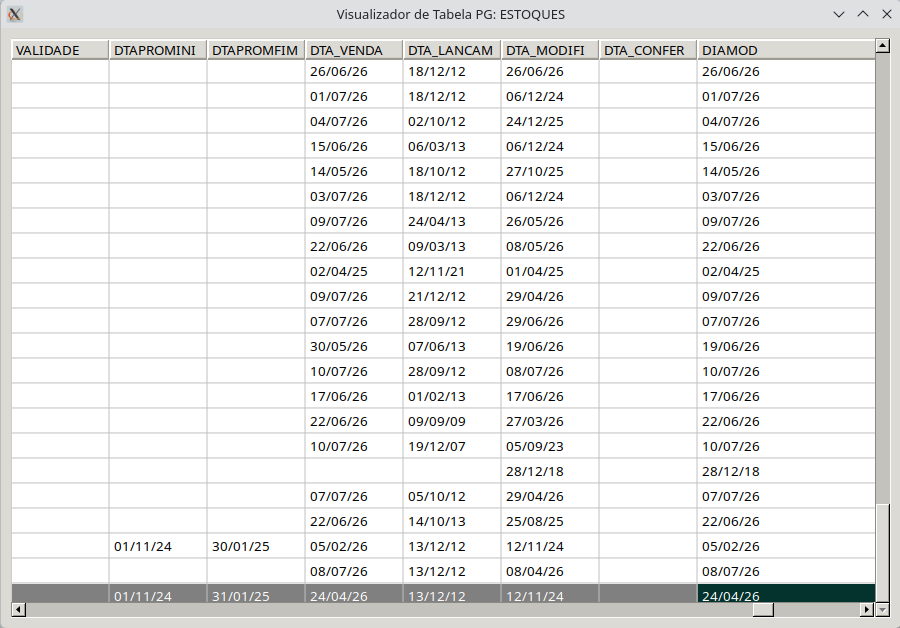Click the DTA_LANCAM column header
Screen dimensions: 900x628
452,51
